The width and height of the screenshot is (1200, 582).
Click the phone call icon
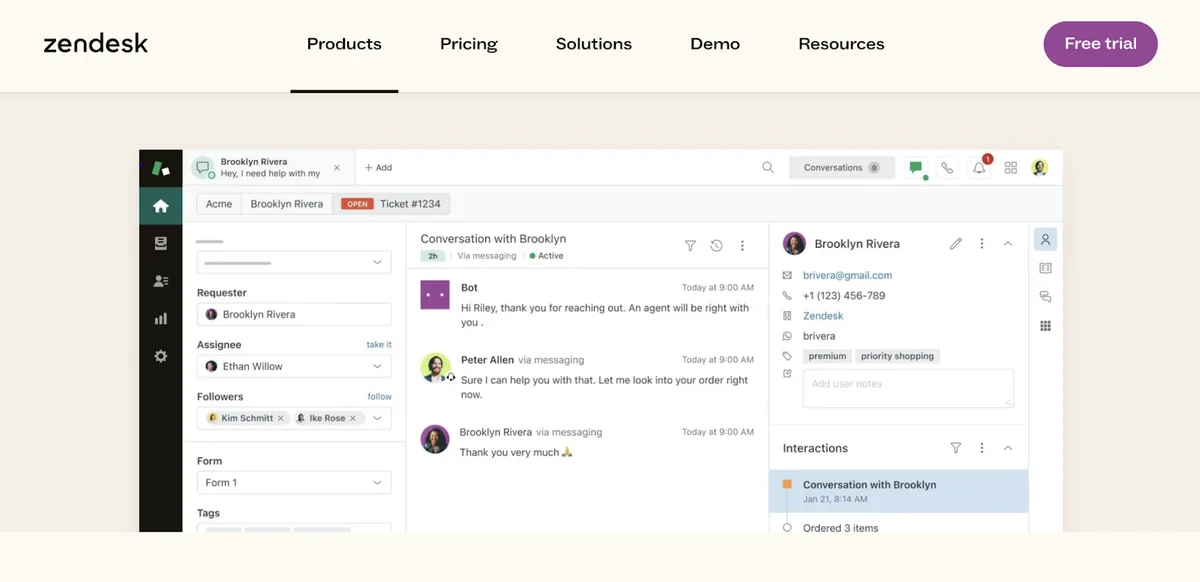point(947,168)
